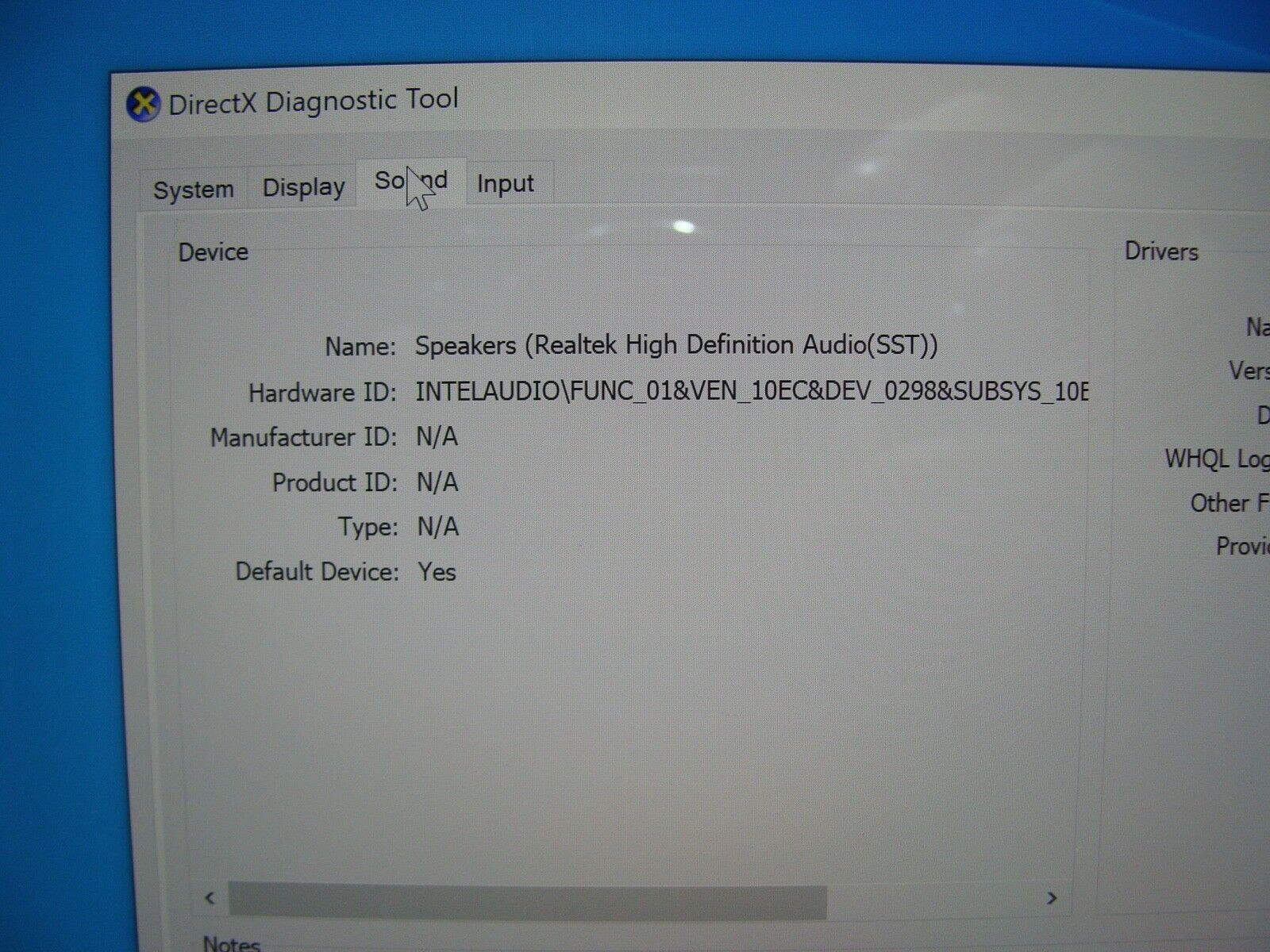Select the Sound tab
1270x952 pixels.
tap(411, 182)
